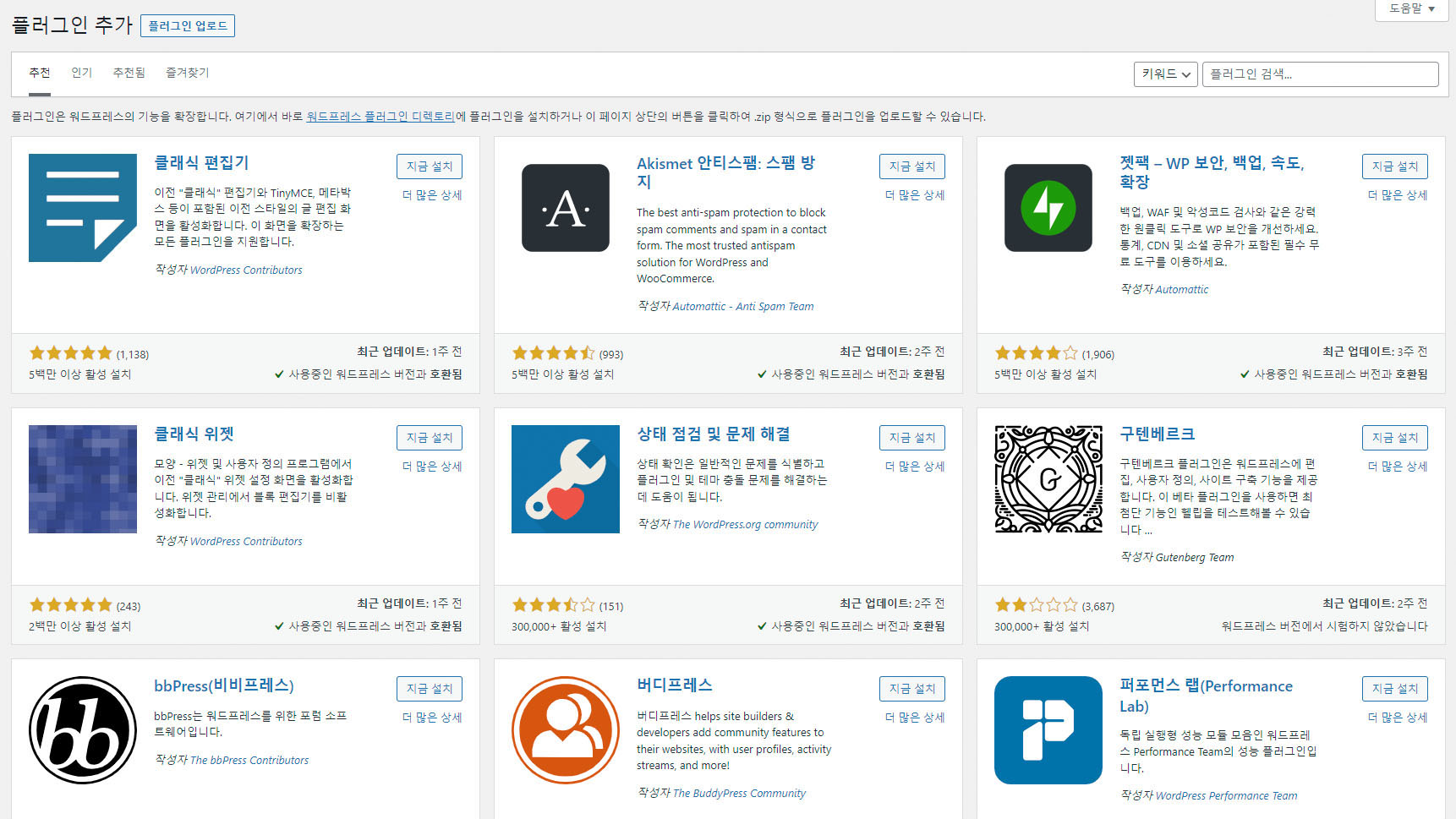Open the bbPress(비비프레스) title link

coord(224,685)
